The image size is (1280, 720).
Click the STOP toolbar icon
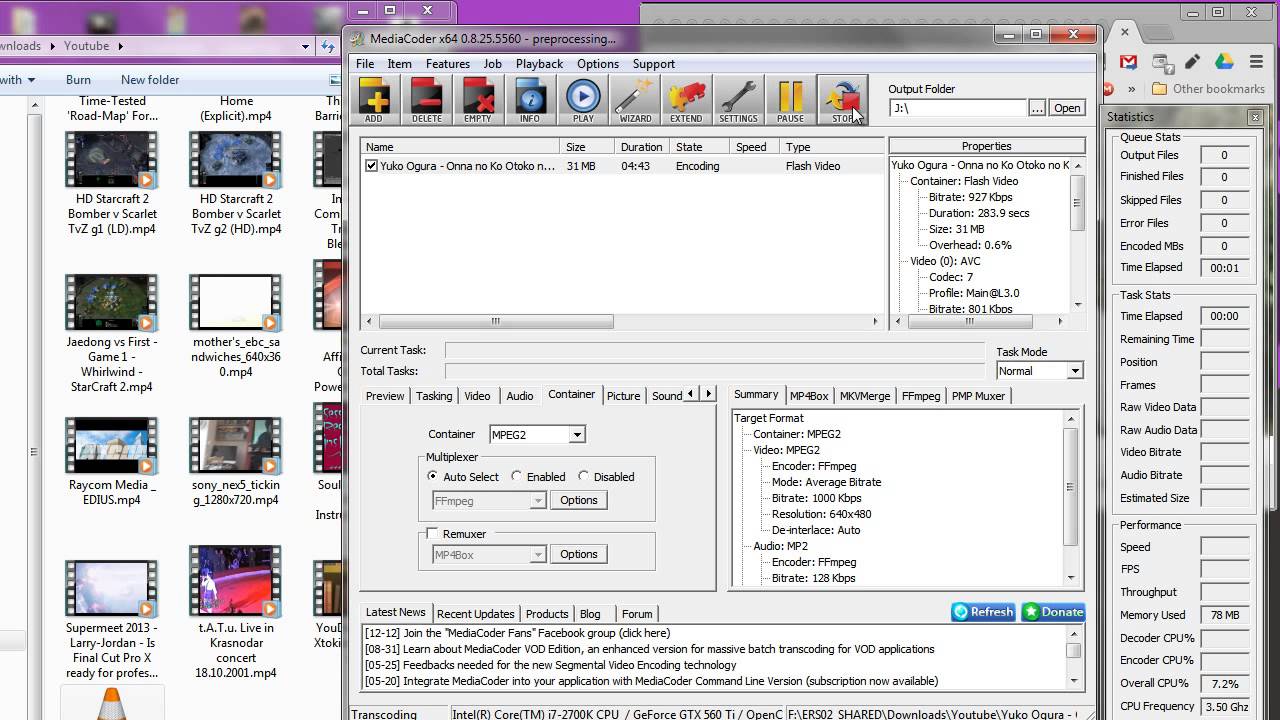tap(842, 100)
